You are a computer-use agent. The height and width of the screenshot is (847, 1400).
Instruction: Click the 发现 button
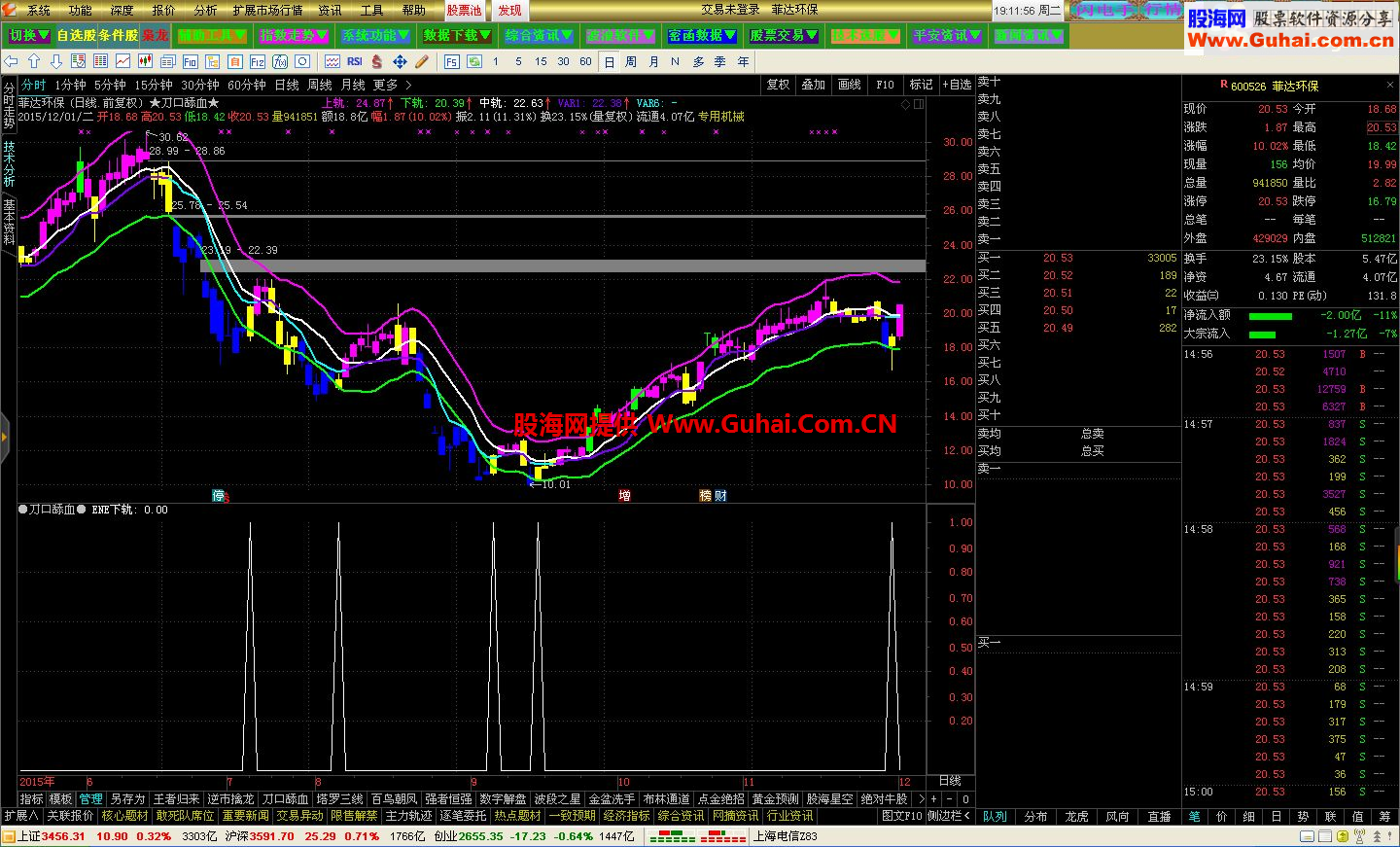509,11
